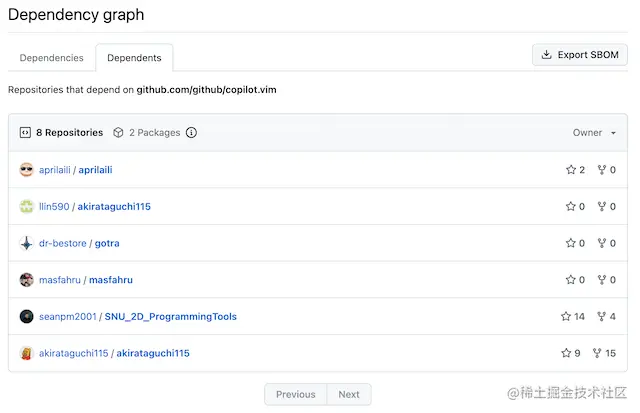Open the masfahru repository link
Screen dimensions: 640x413
coord(111,280)
